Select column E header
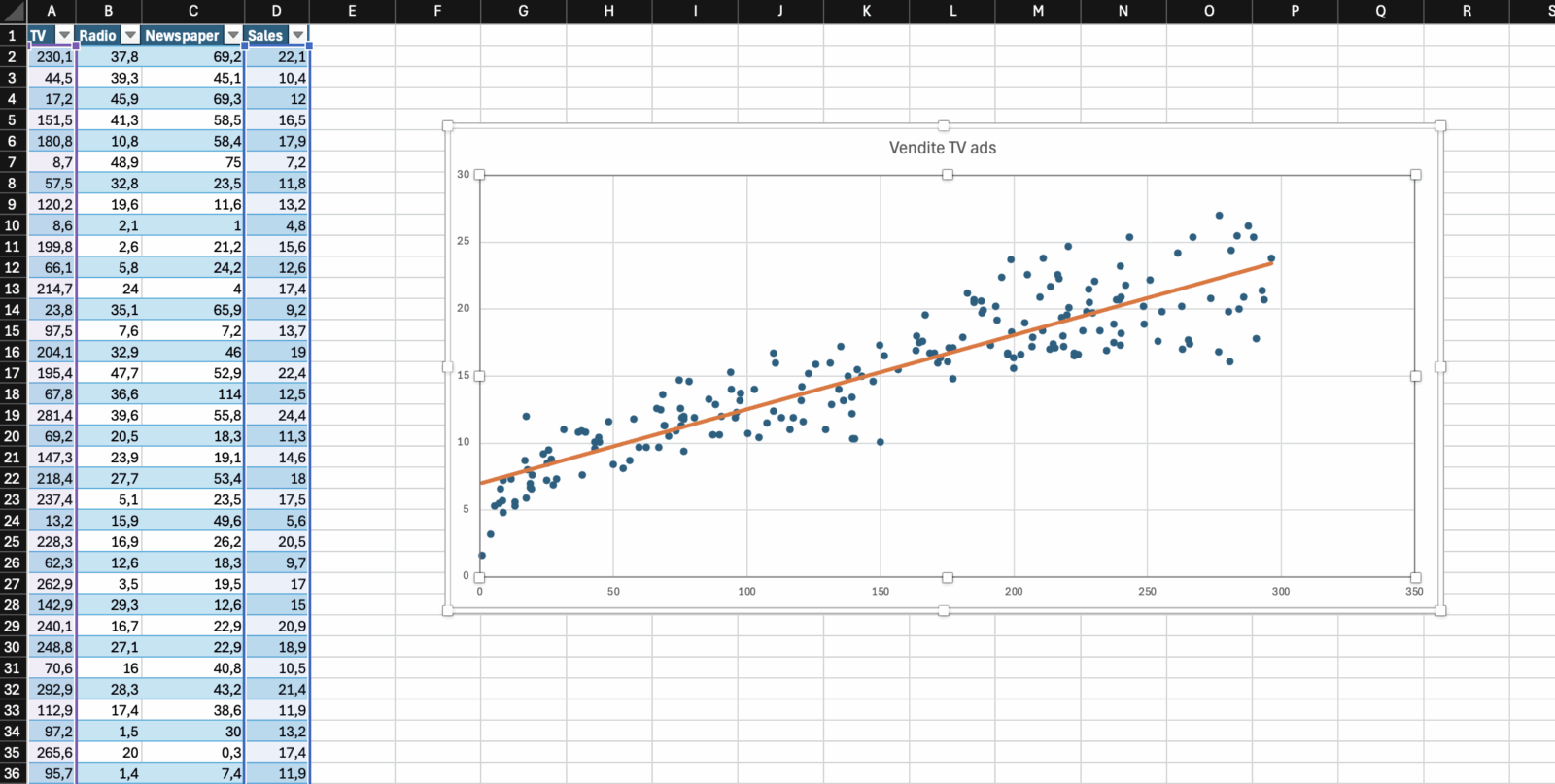 [352, 11]
